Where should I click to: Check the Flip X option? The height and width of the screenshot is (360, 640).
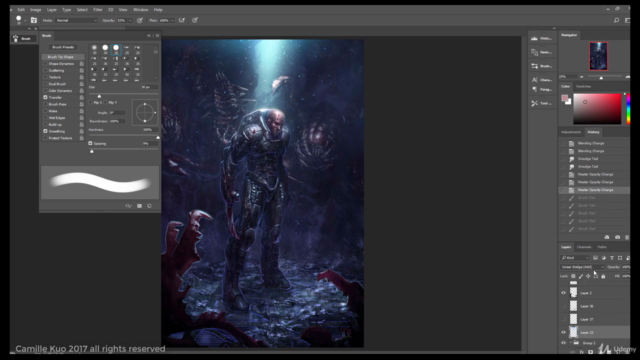coord(91,102)
